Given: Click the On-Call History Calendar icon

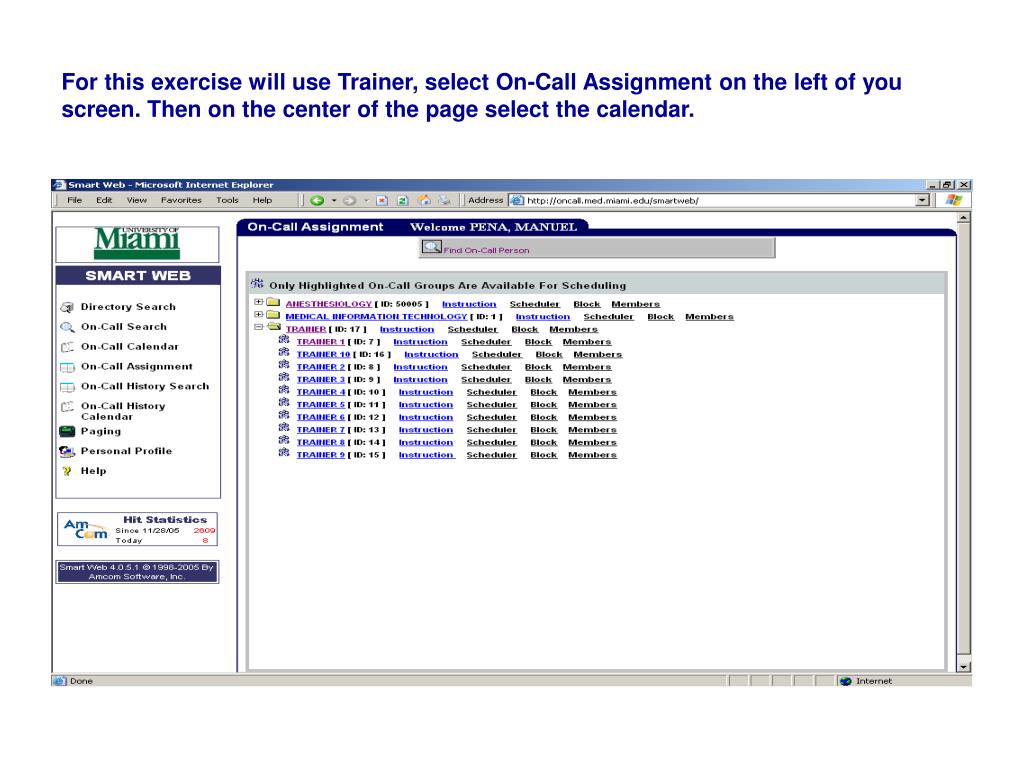Looking at the screenshot, I should 67,406.
